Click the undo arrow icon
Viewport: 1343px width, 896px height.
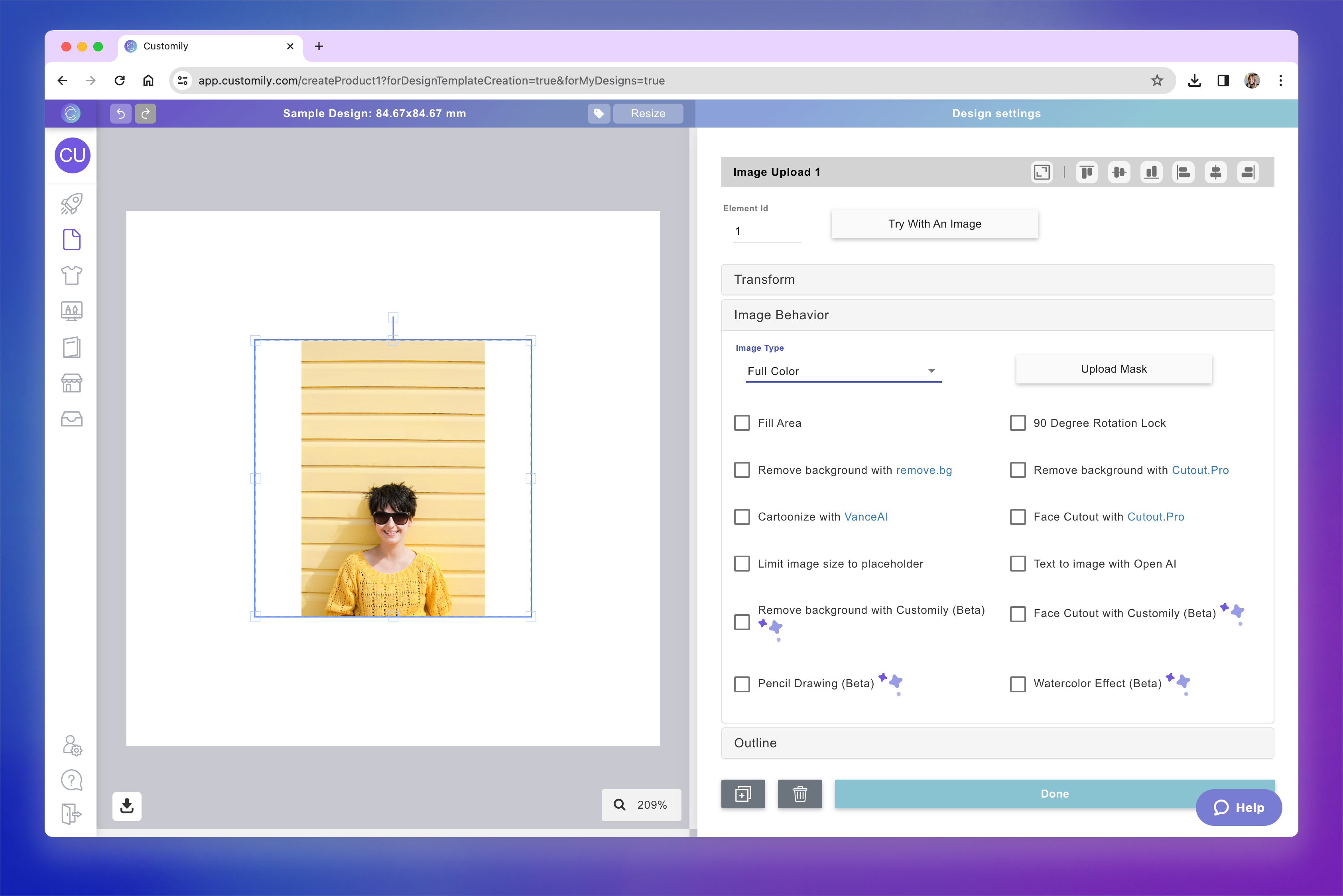tap(121, 113)
